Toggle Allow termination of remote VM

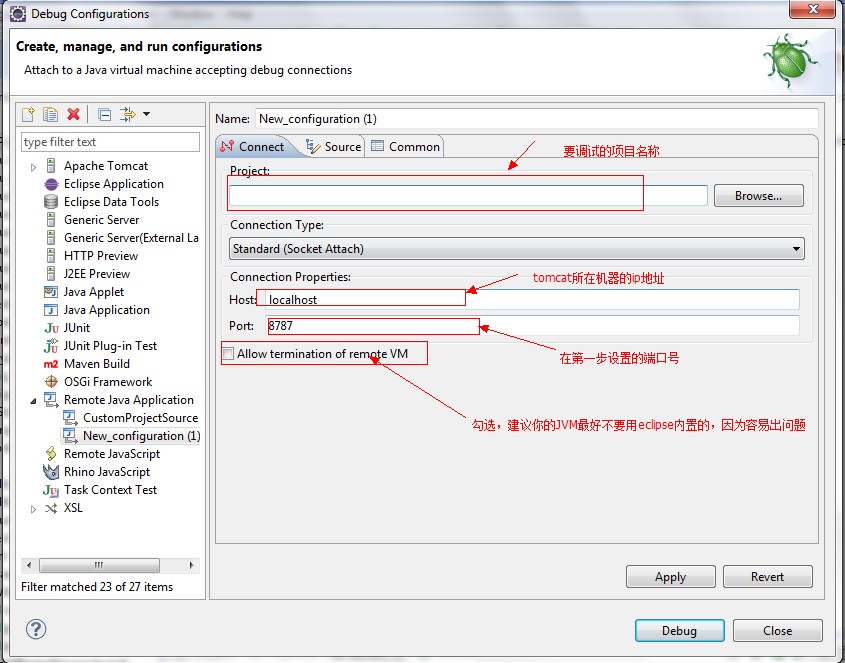pos(229,354)
